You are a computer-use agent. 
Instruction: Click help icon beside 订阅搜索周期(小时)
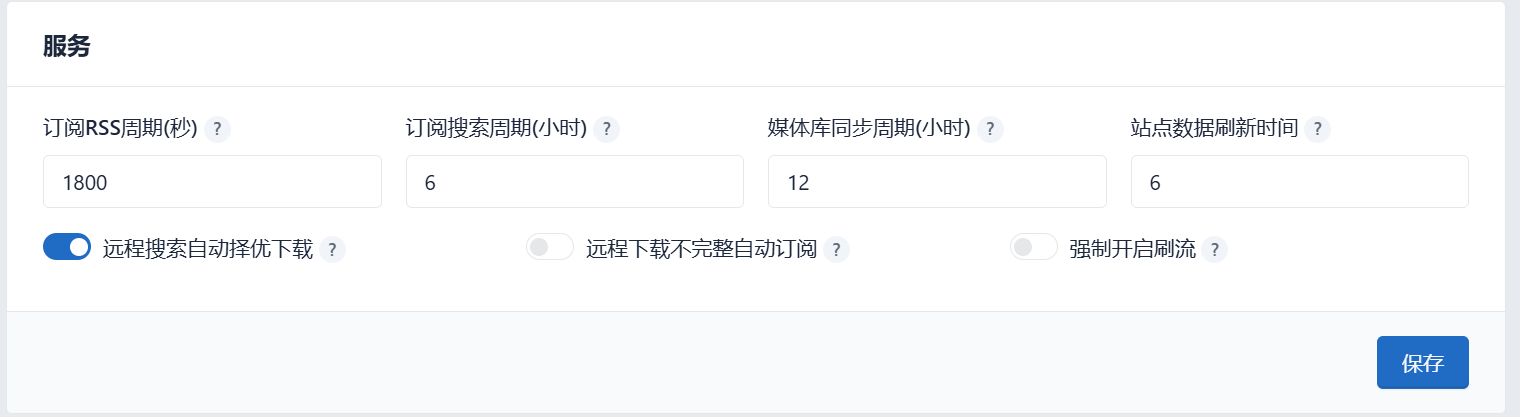(606, 129)
